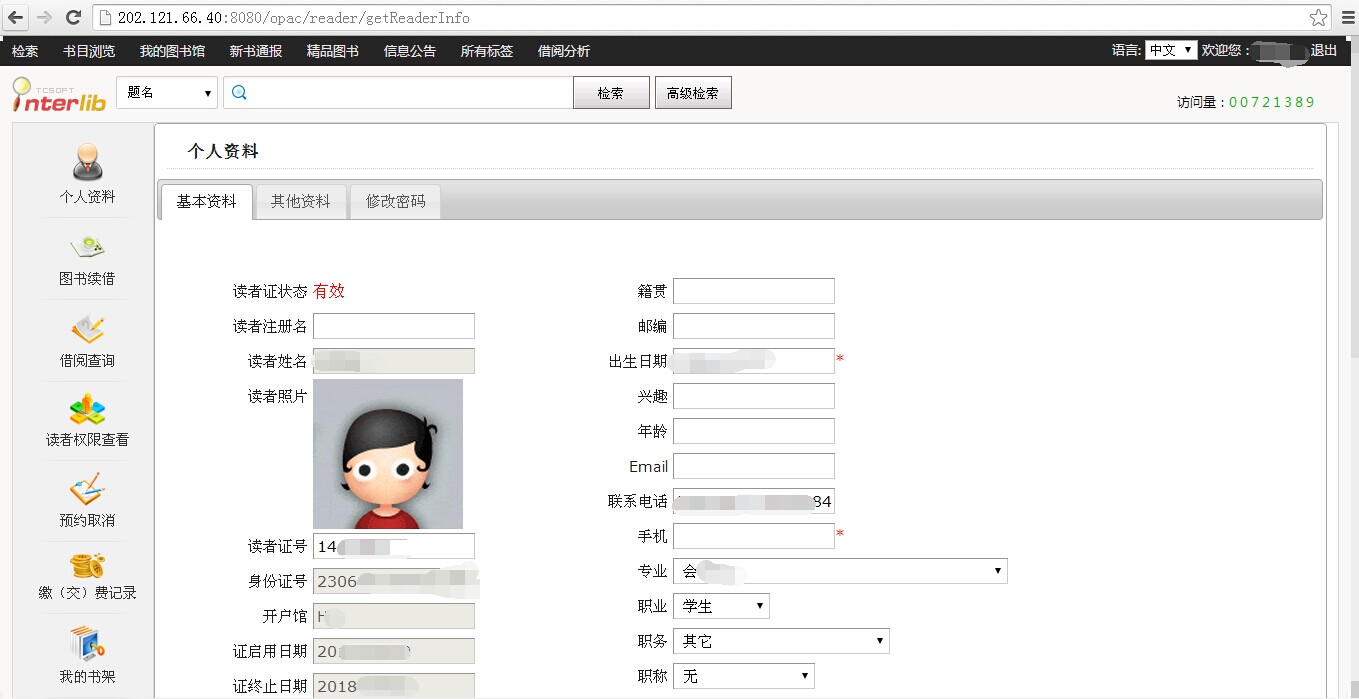
Task: Open the browser hamburger menu
Action: tap(1346, 18)
